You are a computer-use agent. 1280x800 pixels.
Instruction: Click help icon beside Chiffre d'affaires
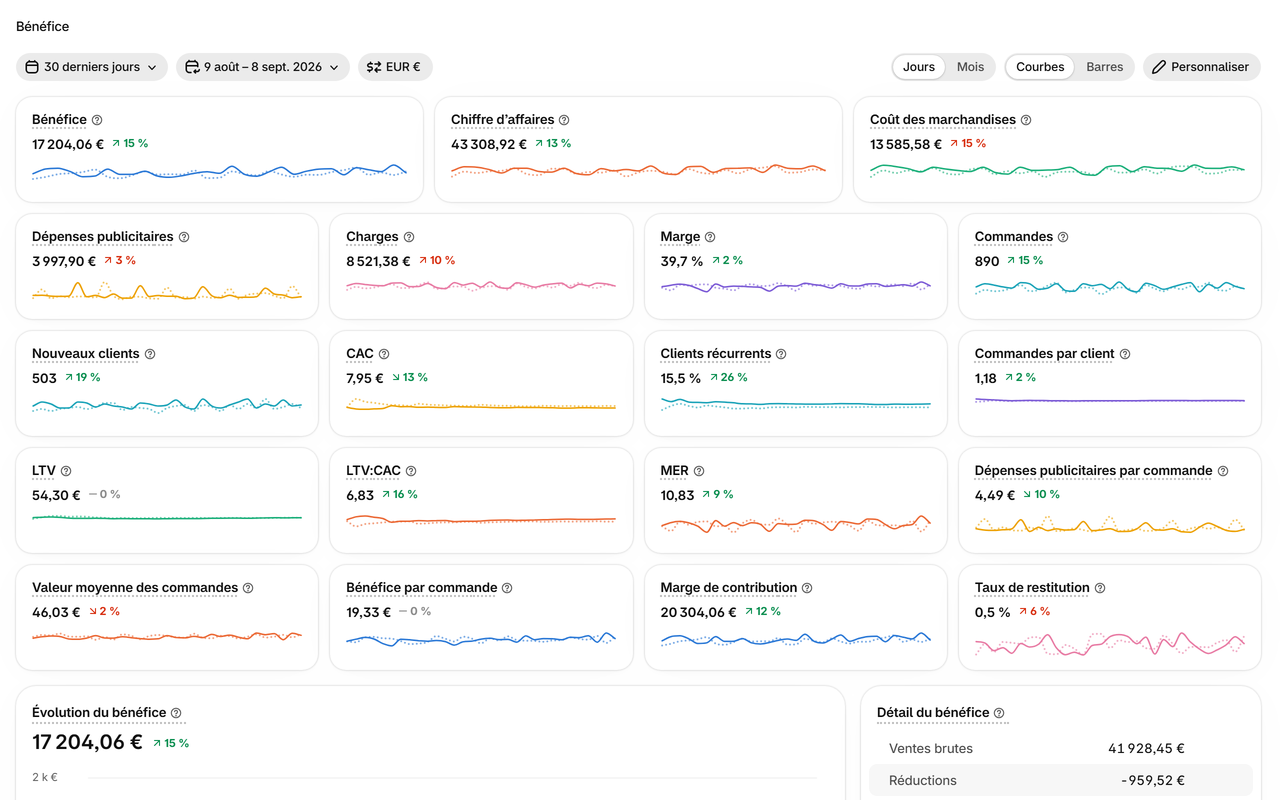564,120
